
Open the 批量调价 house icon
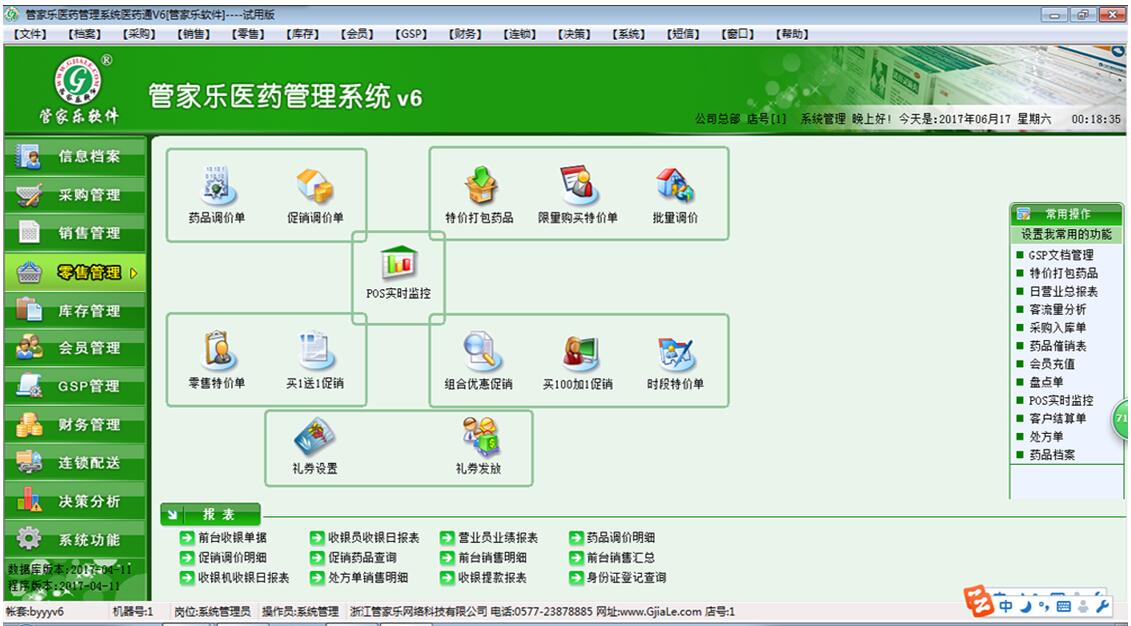point(674,186)
